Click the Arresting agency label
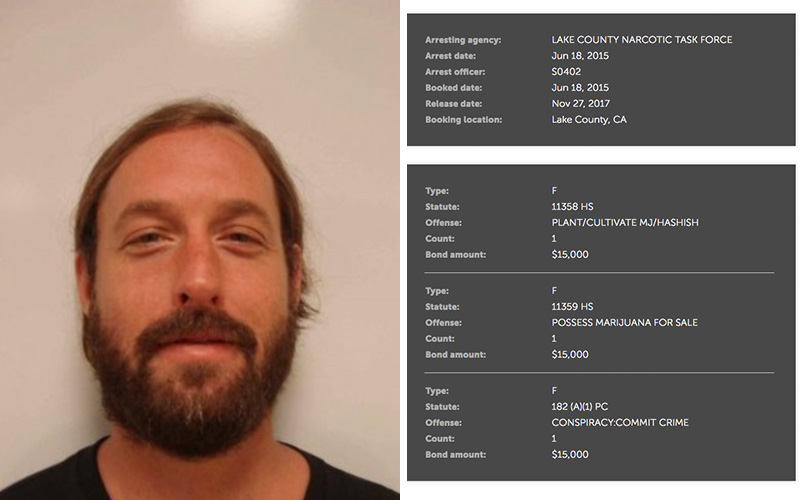The height and width of the screenshot is (500, 800). click(x=463, y=40)
